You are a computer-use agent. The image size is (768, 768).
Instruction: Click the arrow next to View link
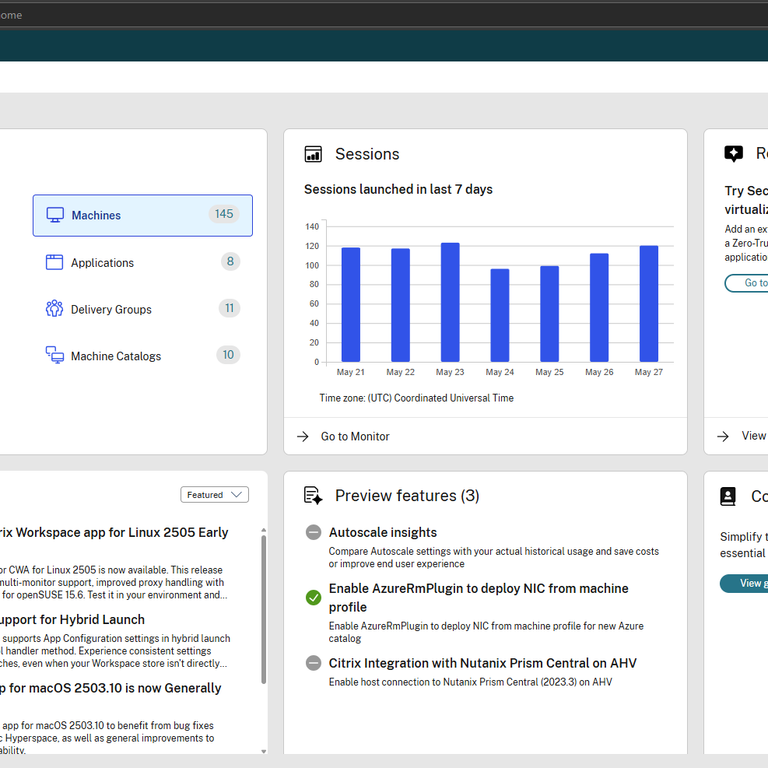point(723,436)
